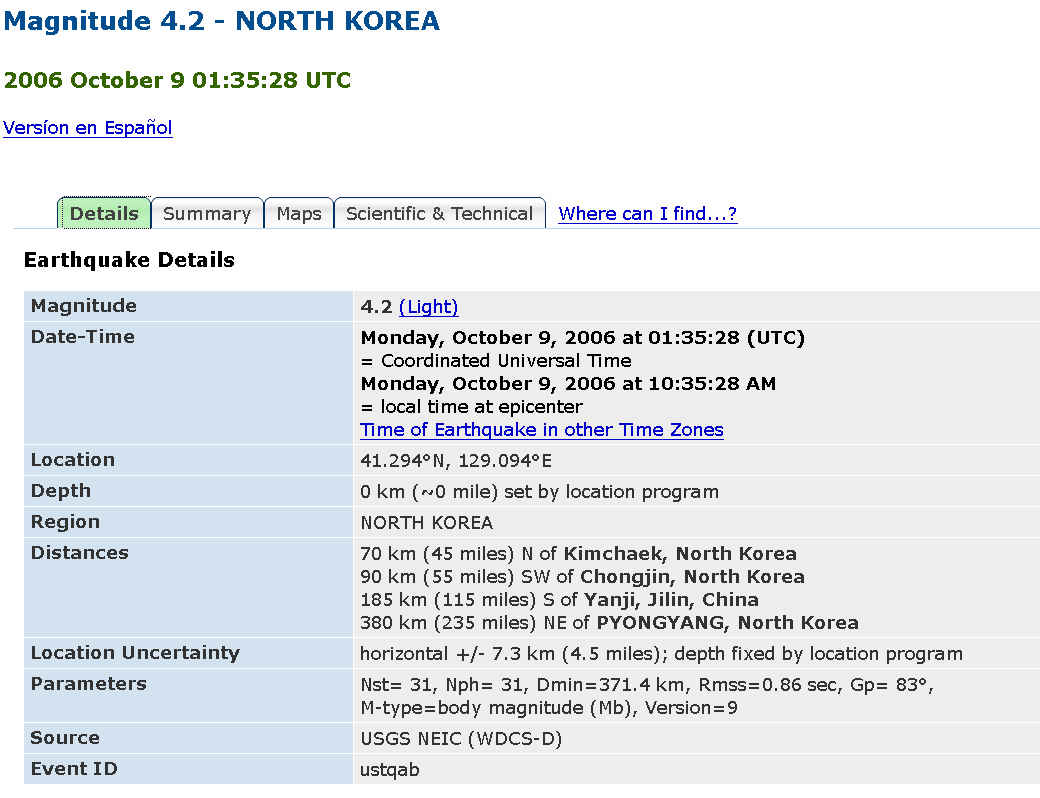Click the Region value NORTH KOREA
The width and height of the screenshot is (1040, 798).
(426, 523)
